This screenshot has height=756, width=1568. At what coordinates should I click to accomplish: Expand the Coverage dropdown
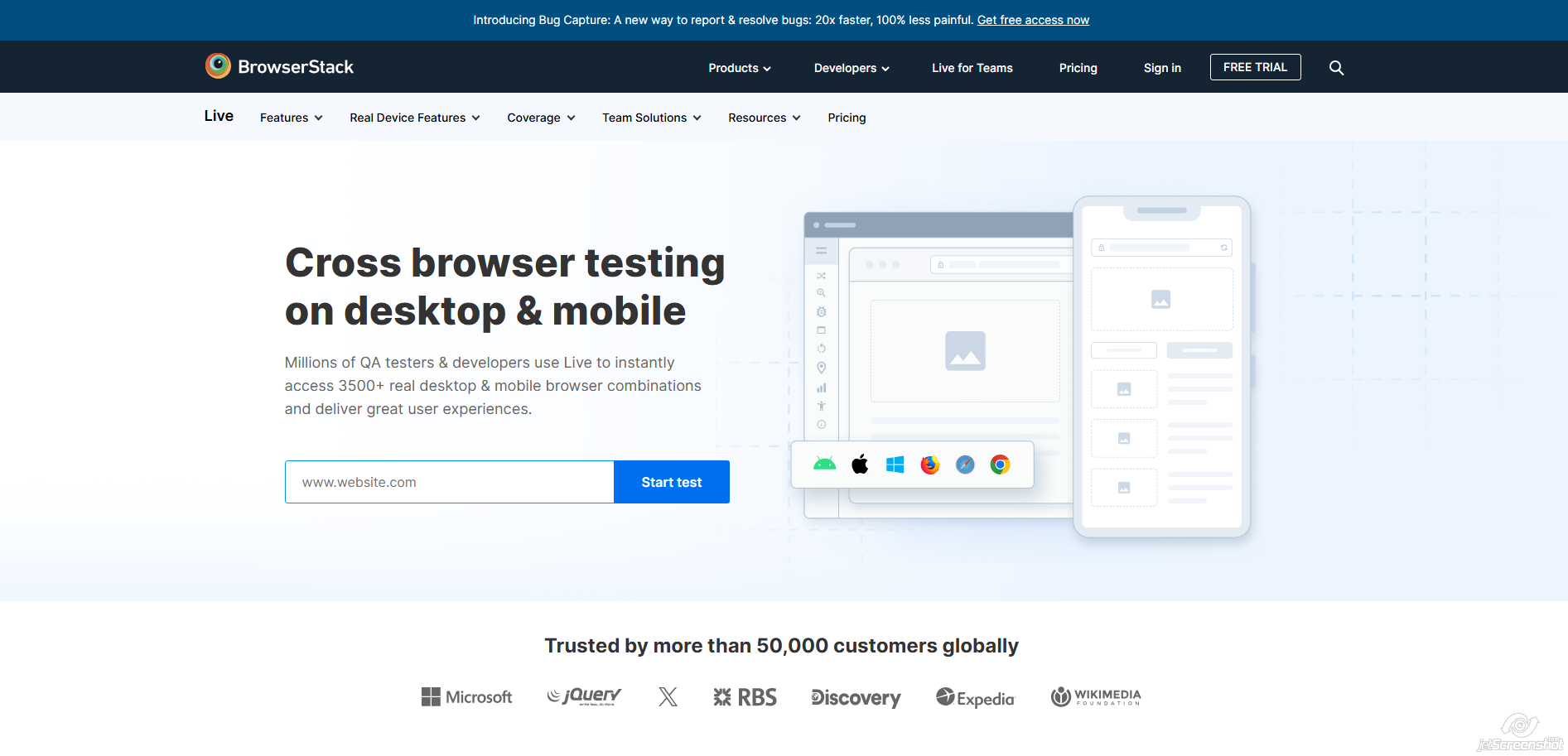540,118
